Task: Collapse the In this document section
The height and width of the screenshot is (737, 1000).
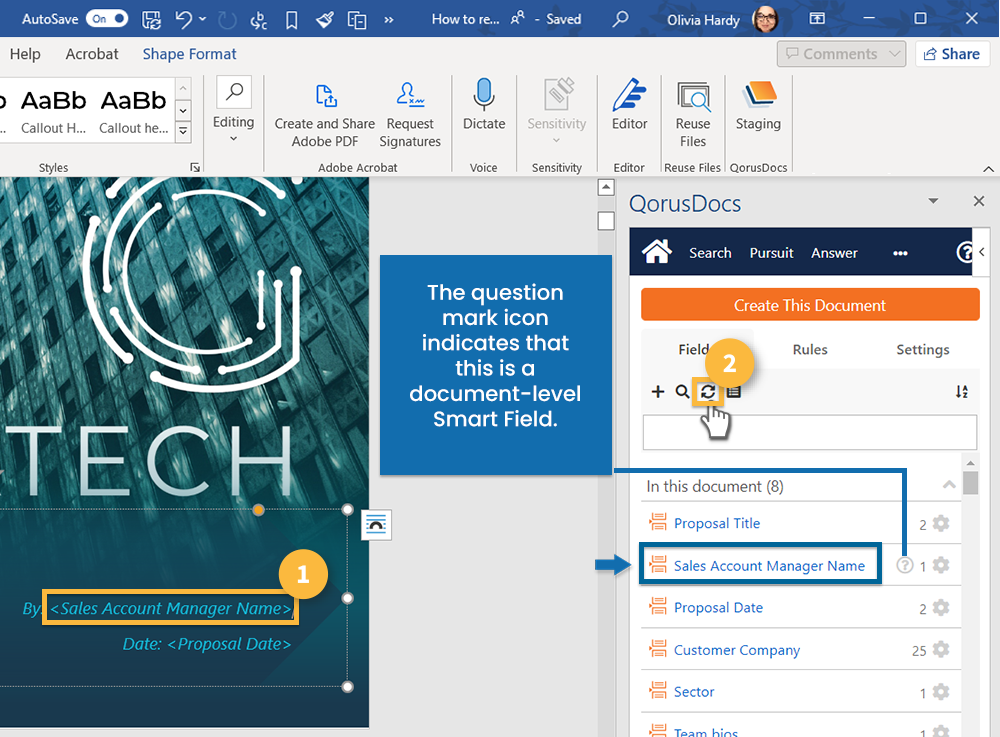Action: tap(948, 484)
